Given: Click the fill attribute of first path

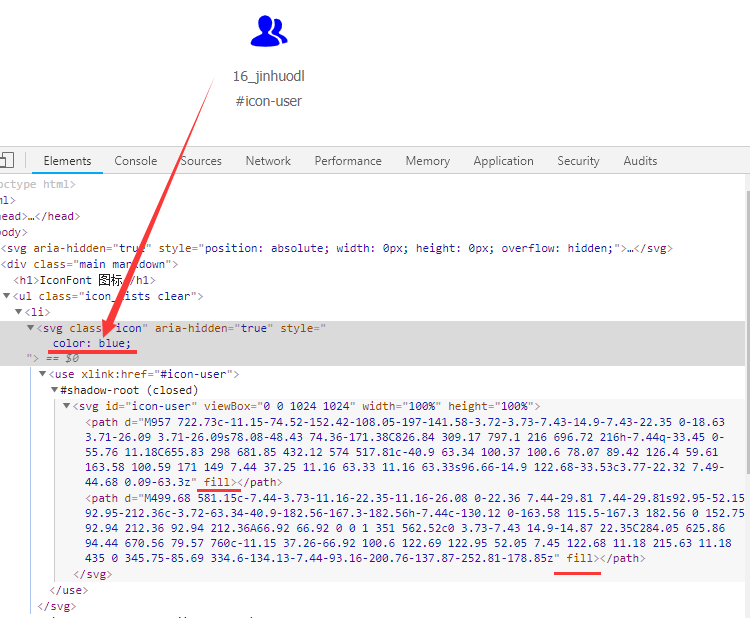Looking at the screenshot, I should tap(217, 482).
